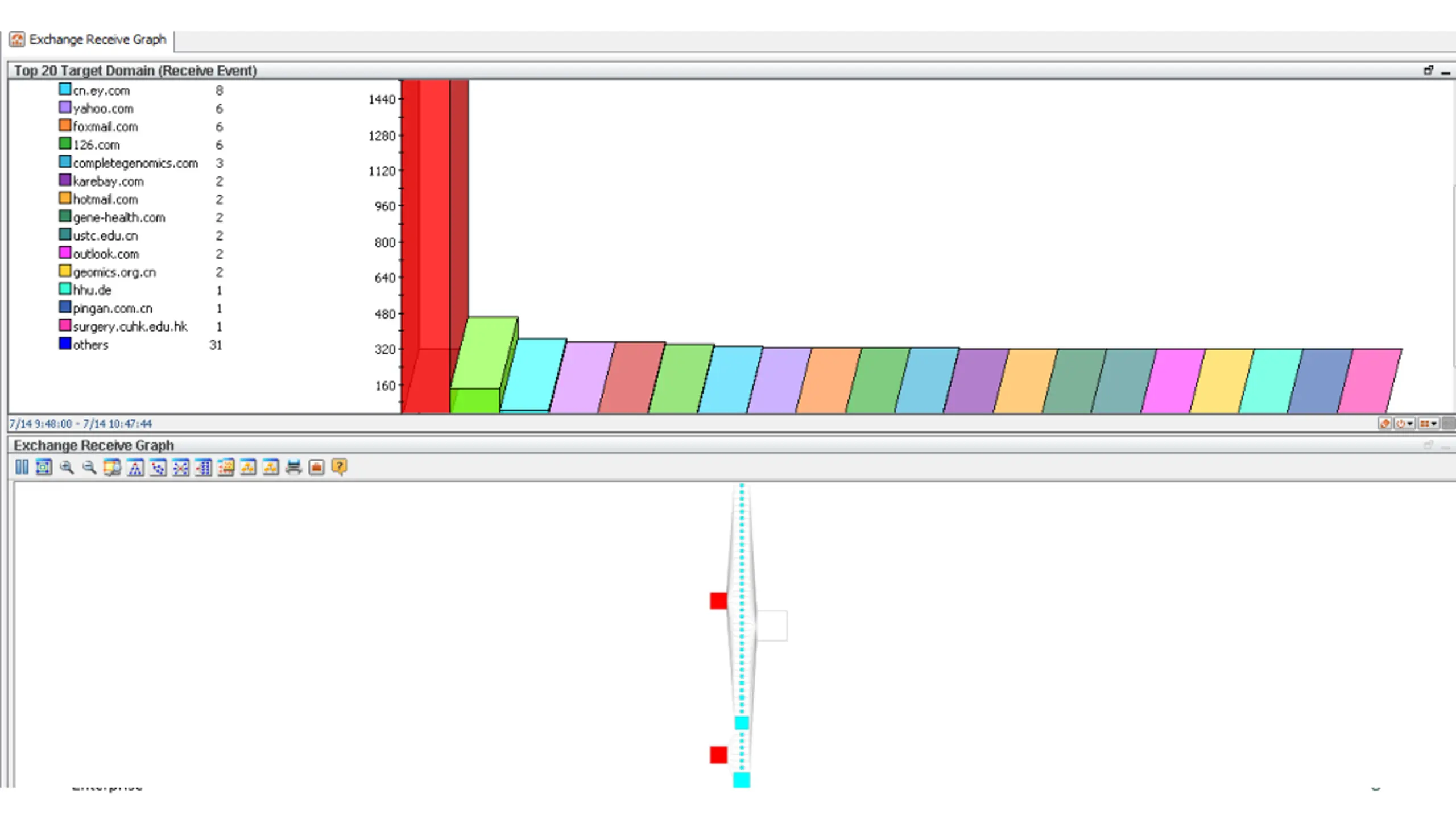Pause the Exchange Receive Graph updates

[22, 468]
